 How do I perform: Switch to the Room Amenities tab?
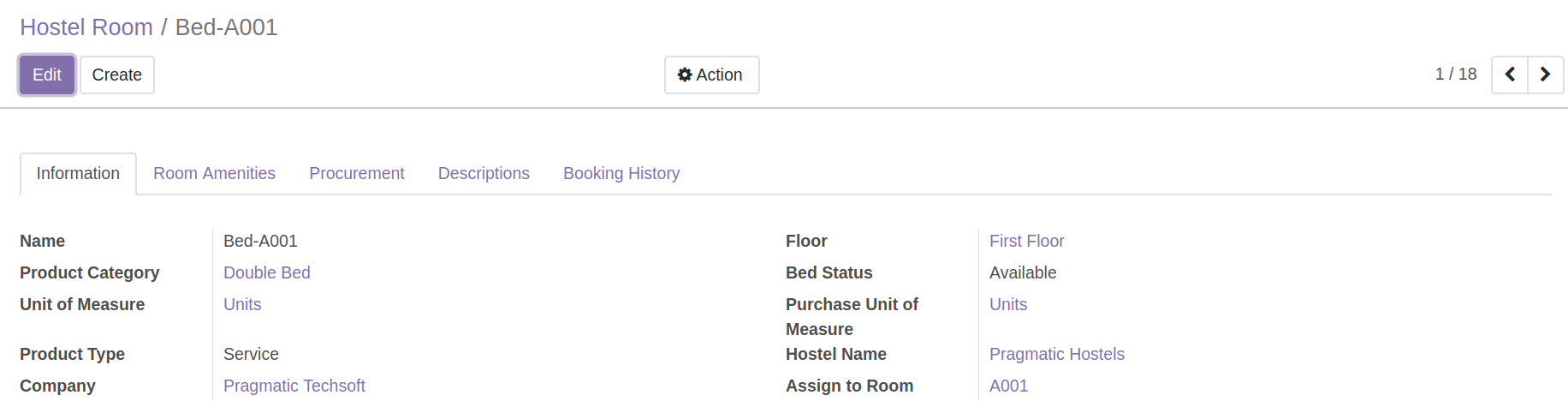pos(214,173)
